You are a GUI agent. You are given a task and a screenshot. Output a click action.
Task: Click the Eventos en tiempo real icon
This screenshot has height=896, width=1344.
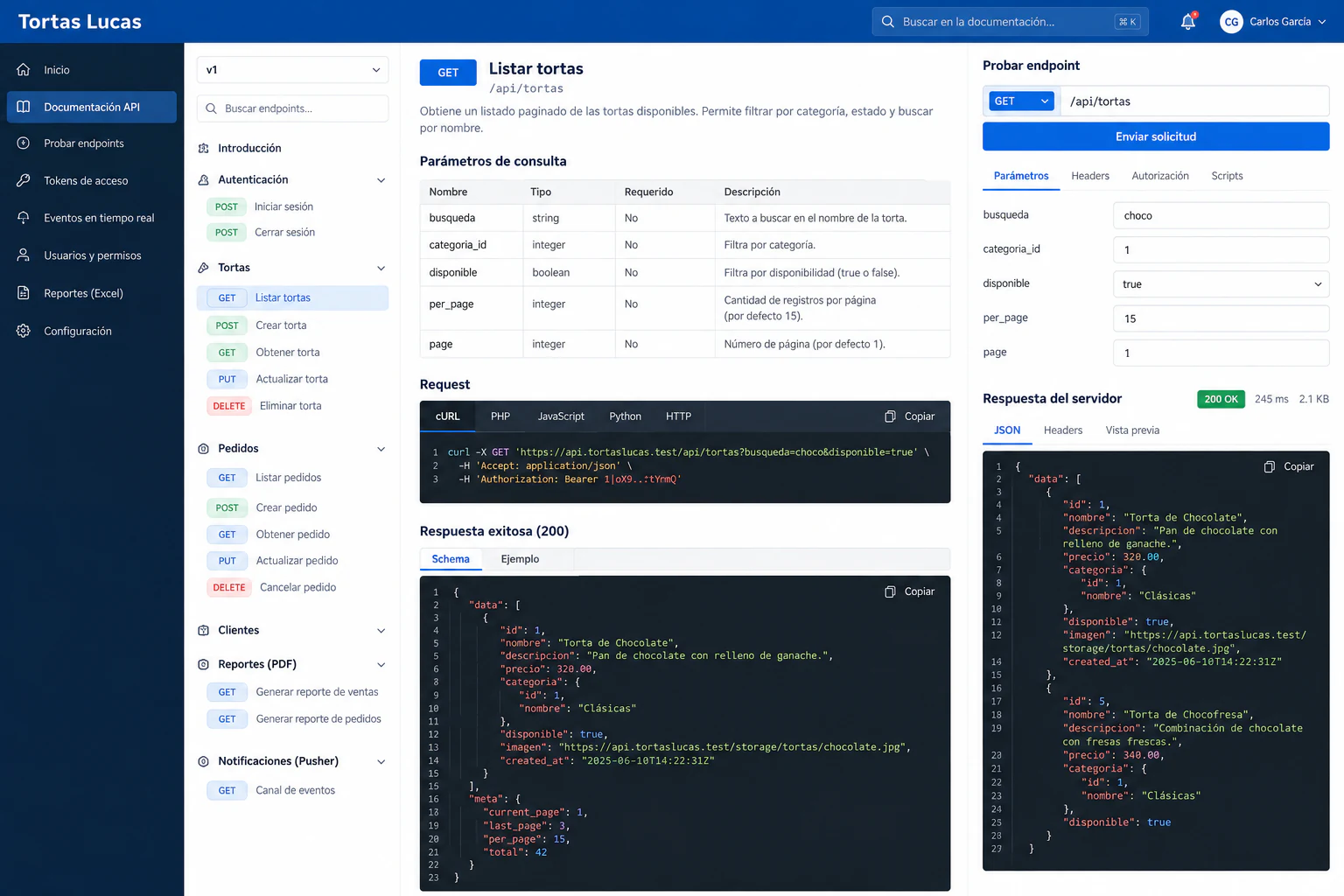point(24,217)
